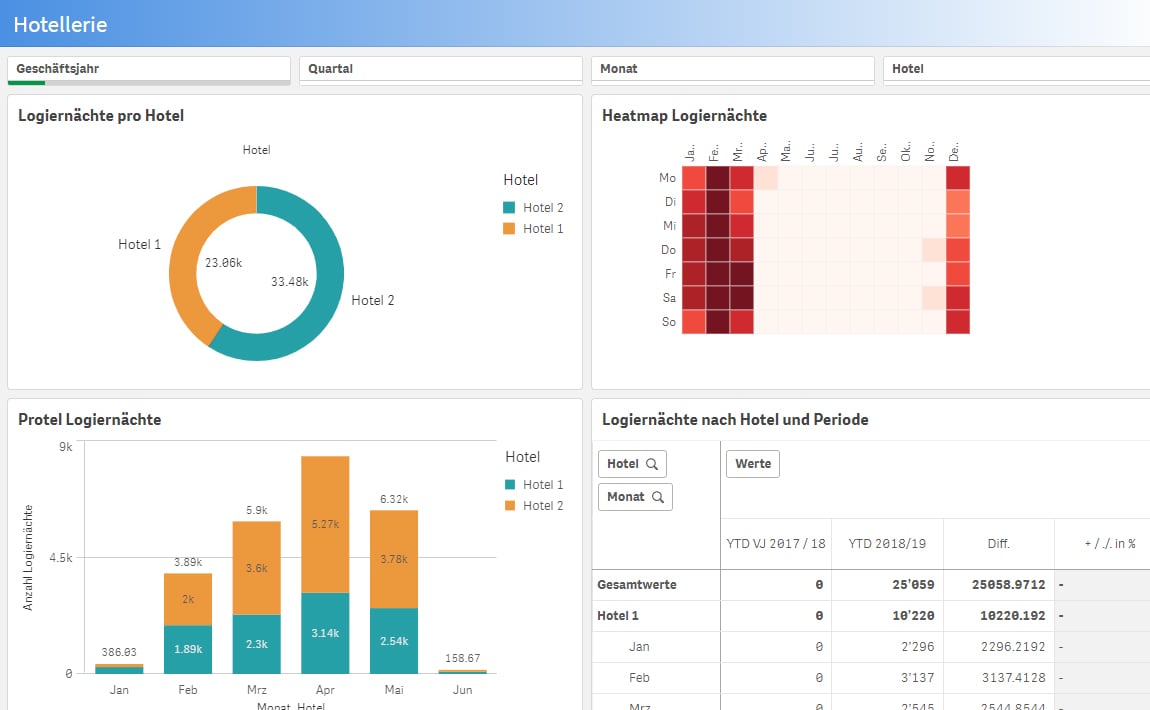Open the Geschäftsjahr filter pane

click(x=149, y=70)
